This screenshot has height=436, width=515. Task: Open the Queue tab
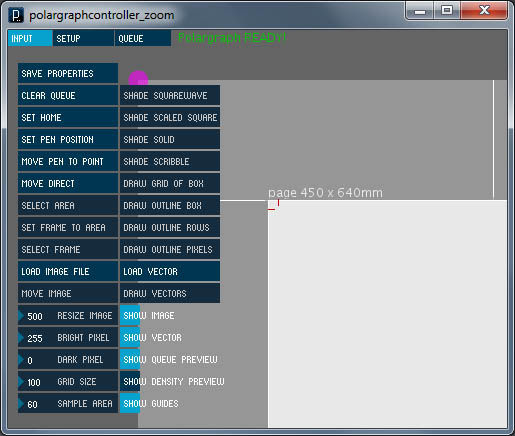tap(143, 38)
